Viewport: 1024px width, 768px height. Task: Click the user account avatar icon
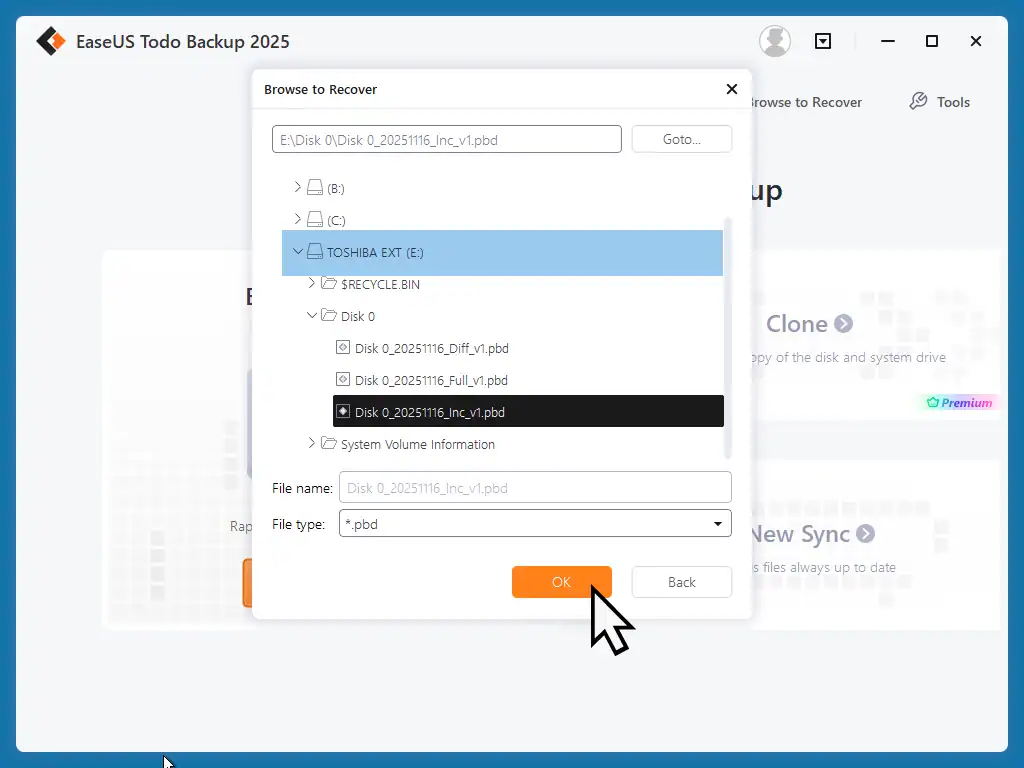(775, 41)
